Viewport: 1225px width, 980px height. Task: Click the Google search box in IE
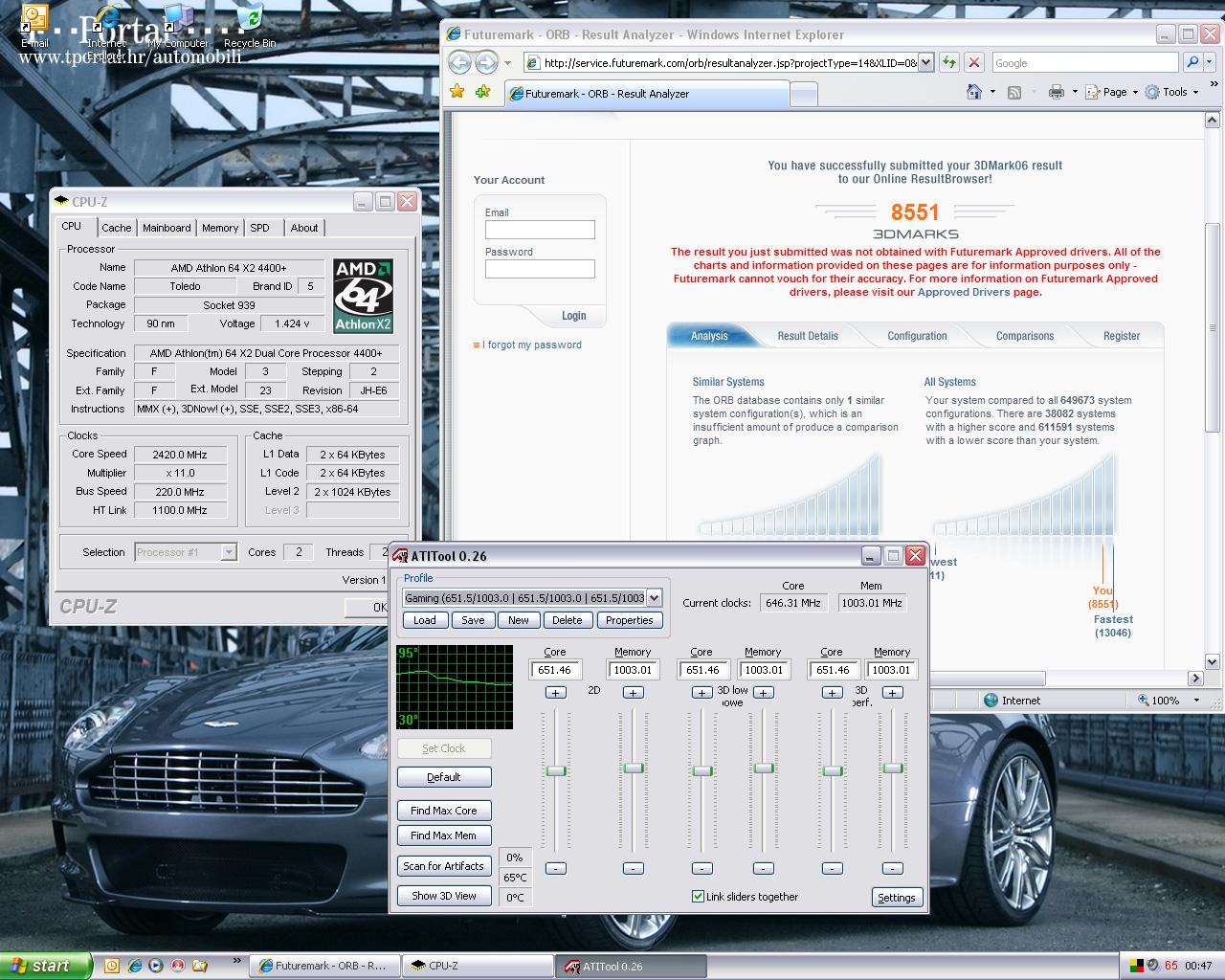(1084, 63)
